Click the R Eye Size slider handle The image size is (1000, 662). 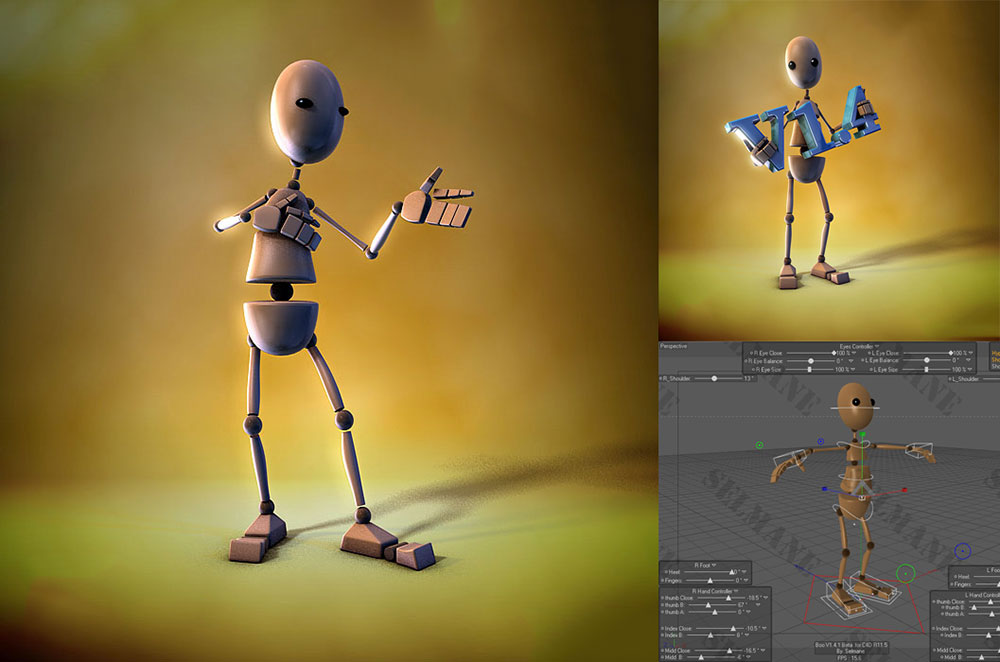click(808, 370)
